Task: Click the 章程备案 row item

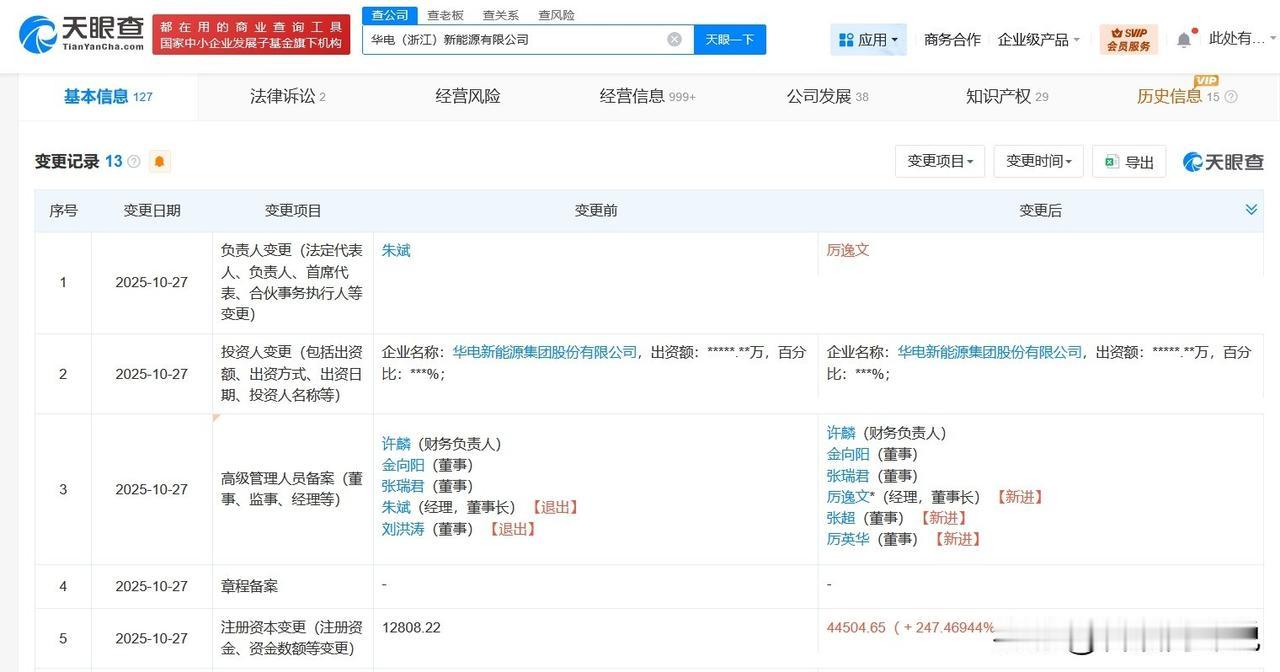Action: pos(249,587)
